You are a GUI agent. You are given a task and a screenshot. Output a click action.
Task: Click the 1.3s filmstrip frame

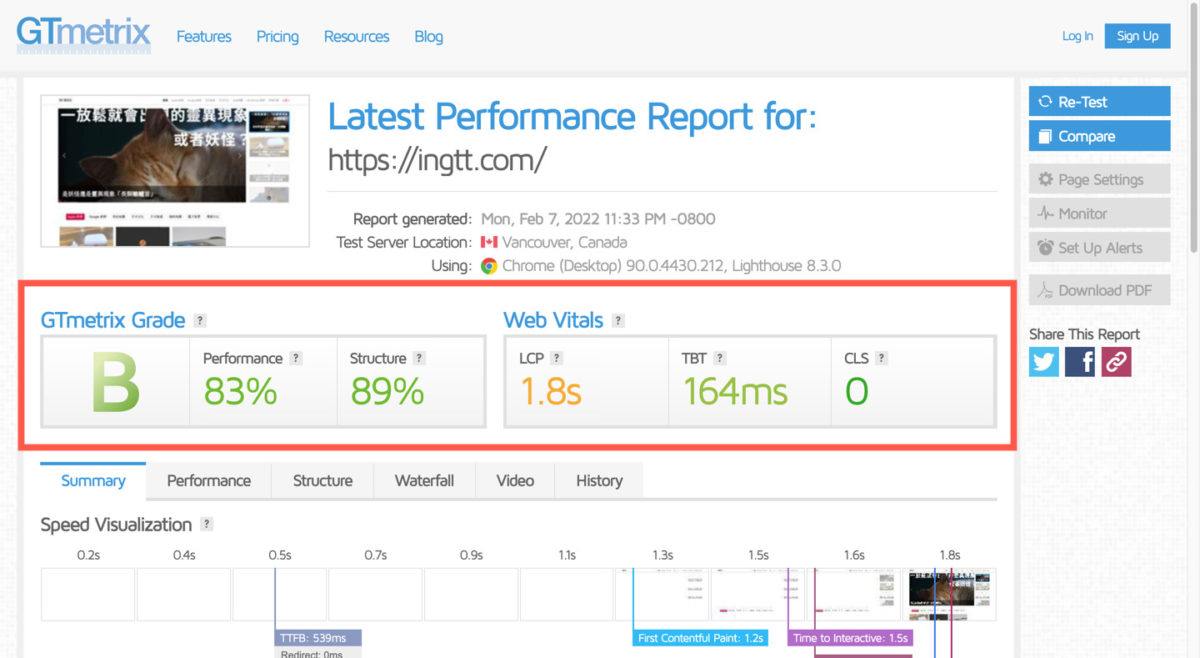(663, 594)
